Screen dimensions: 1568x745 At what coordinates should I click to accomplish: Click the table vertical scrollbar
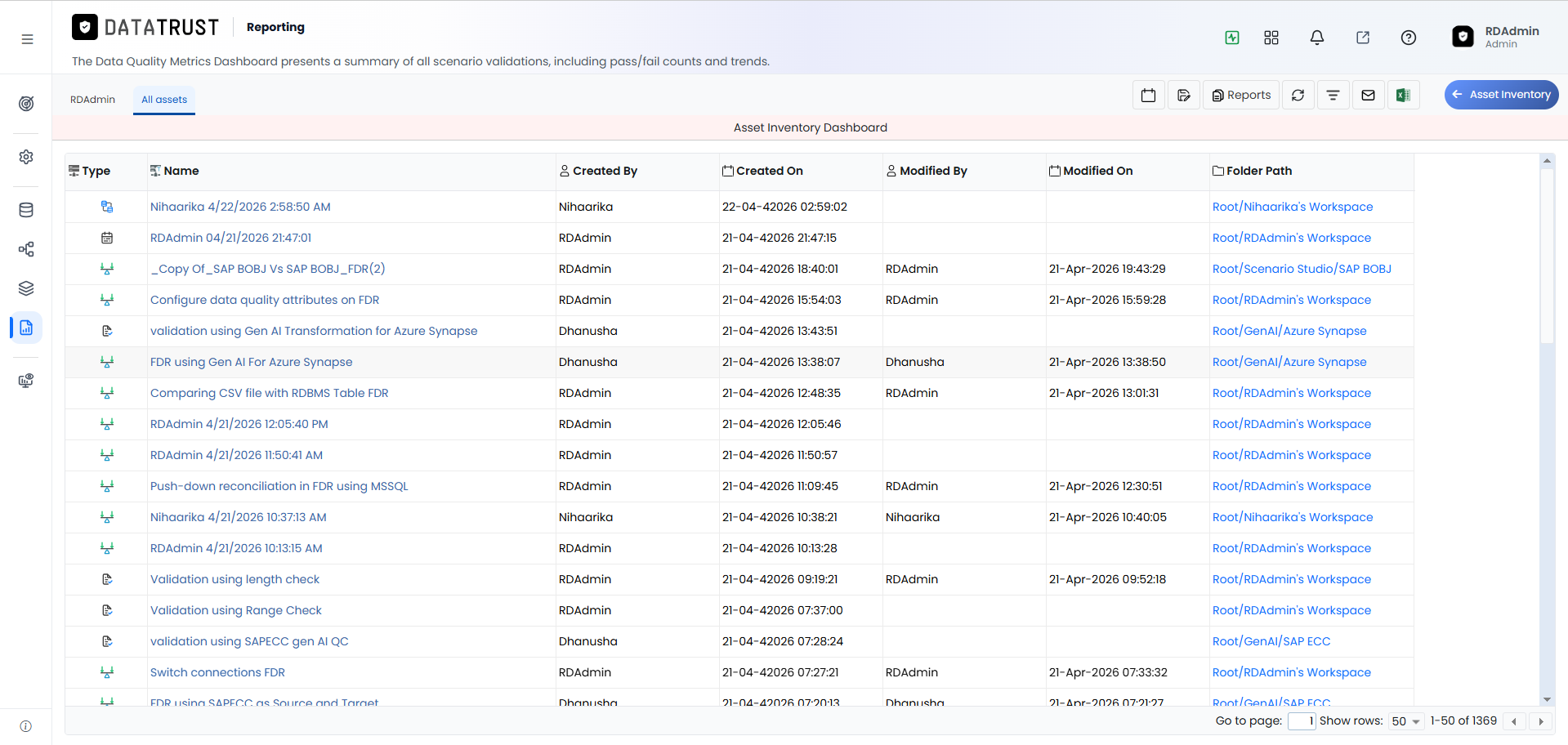1547,257
